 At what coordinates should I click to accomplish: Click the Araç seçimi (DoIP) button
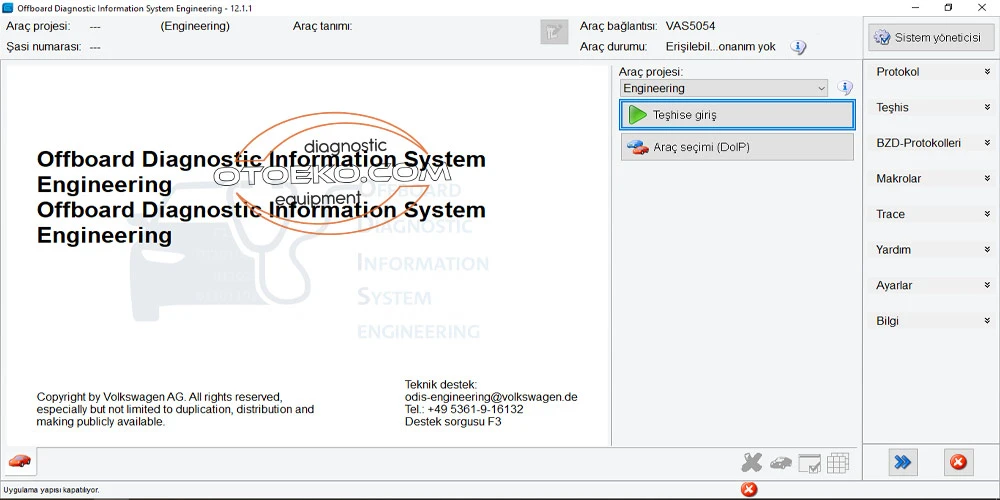737,147
